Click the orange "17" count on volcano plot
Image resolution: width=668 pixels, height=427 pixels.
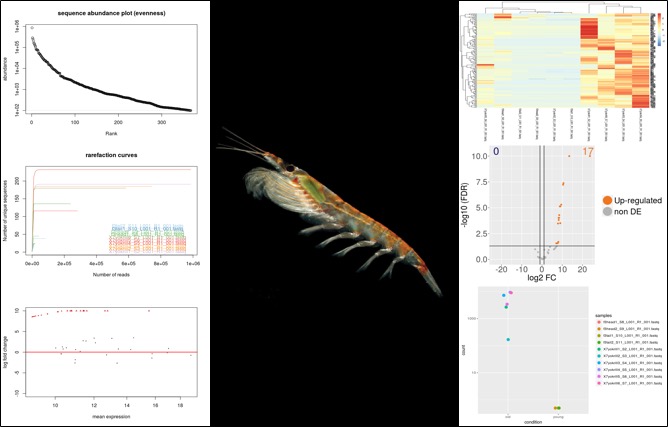point(587,153)
